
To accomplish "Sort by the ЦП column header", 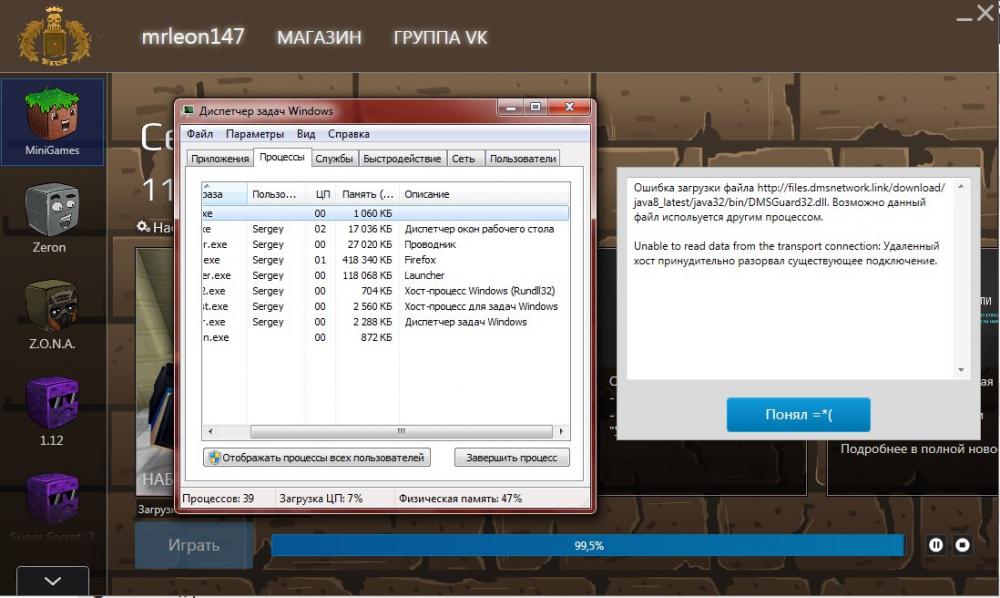I will coord(320,194).
